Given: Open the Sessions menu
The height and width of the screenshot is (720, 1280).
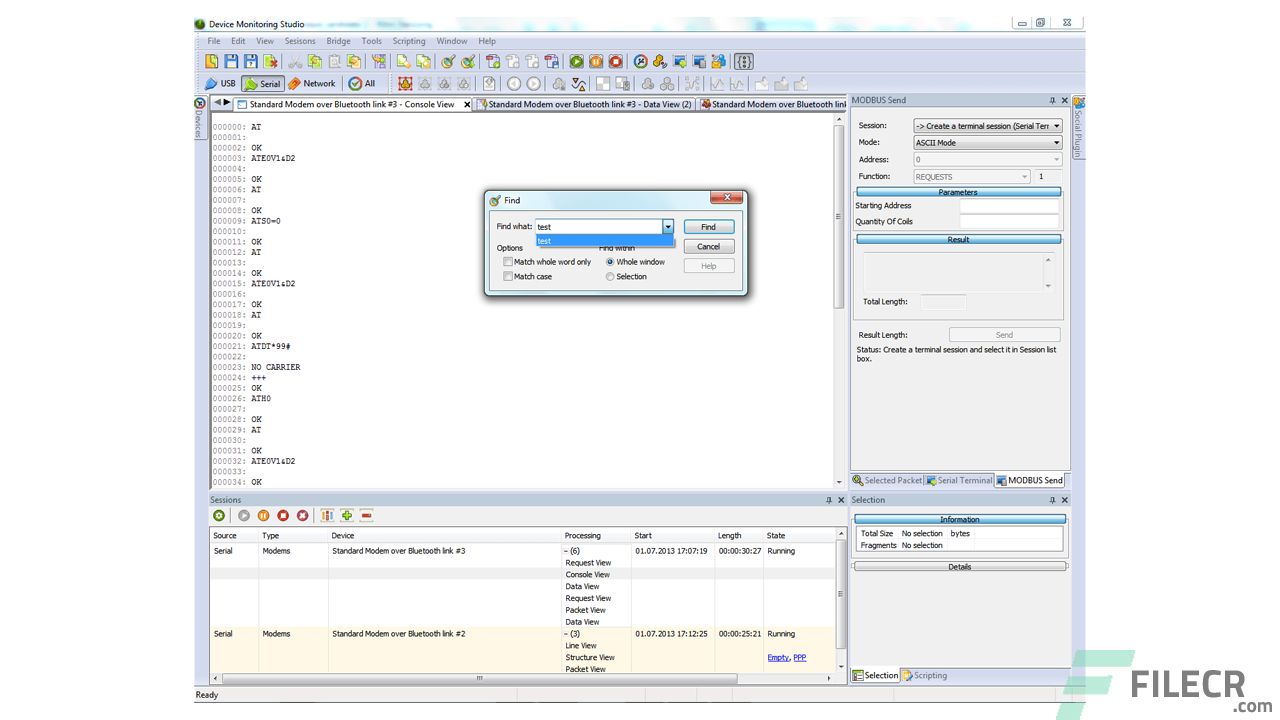Looking at the screenshot, I should pos(300,41).
